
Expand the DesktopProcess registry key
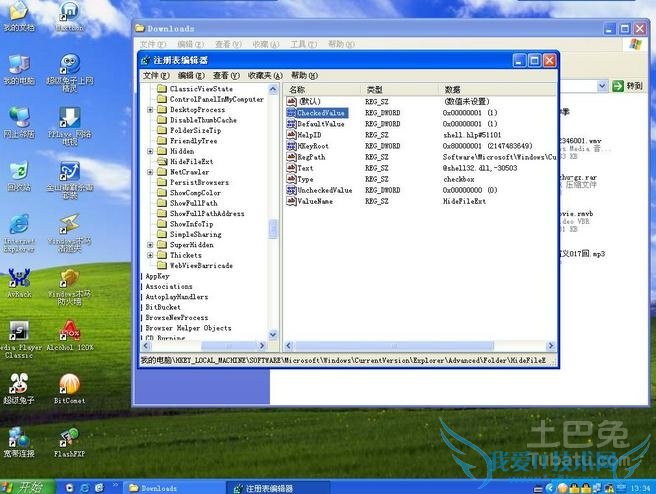coord(151,110)
